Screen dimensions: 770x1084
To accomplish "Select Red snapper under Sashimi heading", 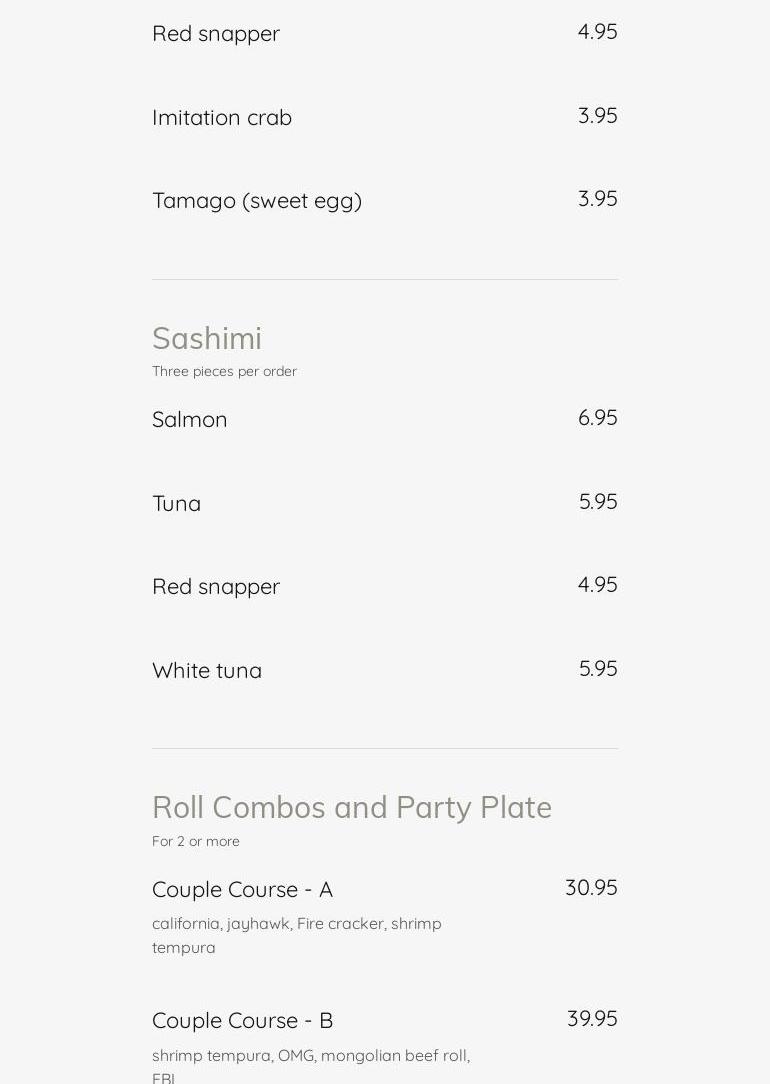I will click(216, 587).
